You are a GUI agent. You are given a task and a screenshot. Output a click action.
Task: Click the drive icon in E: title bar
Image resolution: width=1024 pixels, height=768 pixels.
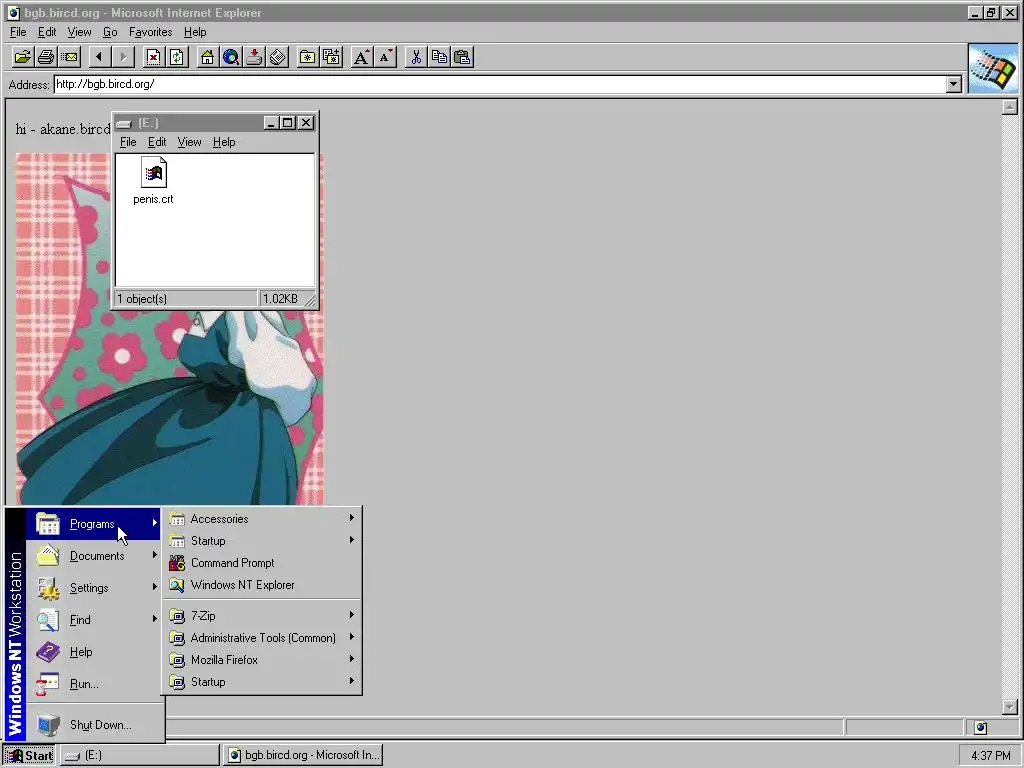point(125,123)
